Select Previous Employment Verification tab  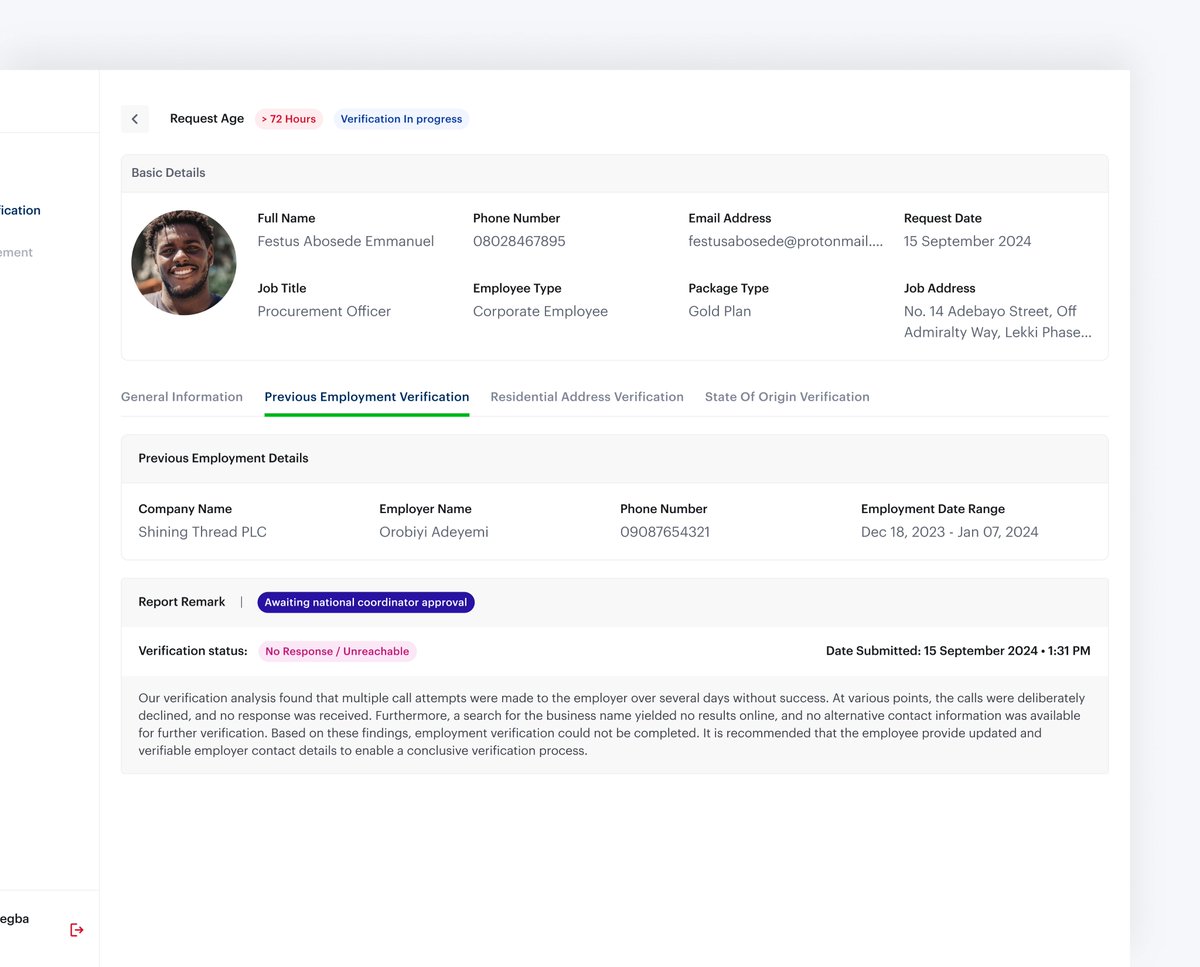[x=367, y=397]
